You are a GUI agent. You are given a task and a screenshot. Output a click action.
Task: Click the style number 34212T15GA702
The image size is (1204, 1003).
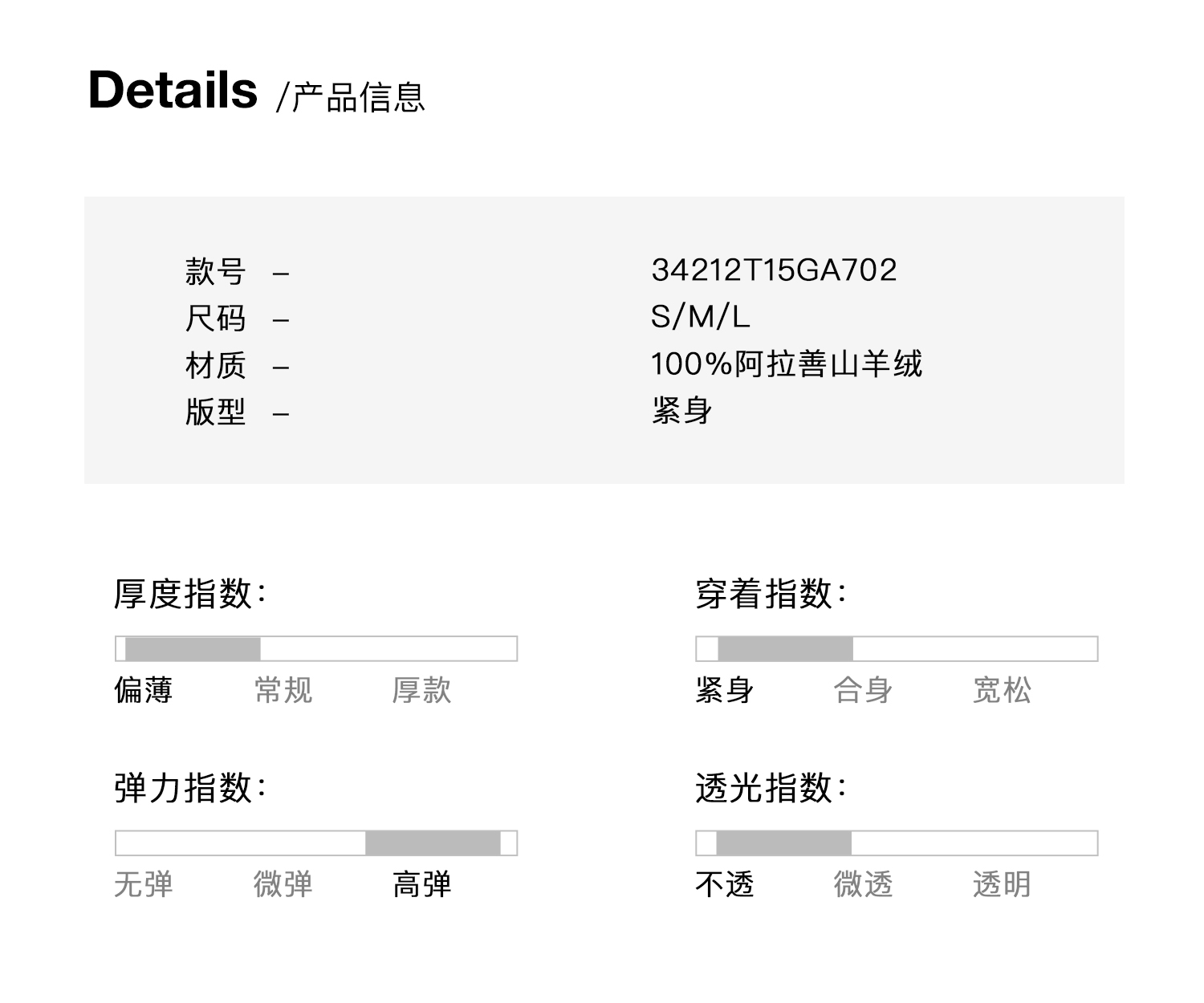[774, 270]
